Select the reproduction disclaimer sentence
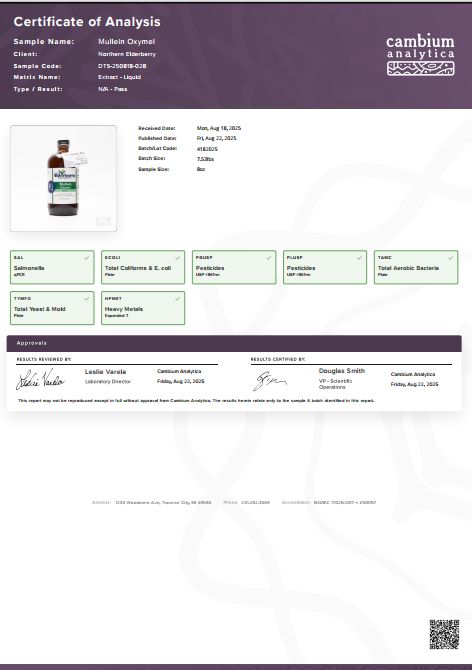This screenshot has height=670, width=472. (196, 401)
